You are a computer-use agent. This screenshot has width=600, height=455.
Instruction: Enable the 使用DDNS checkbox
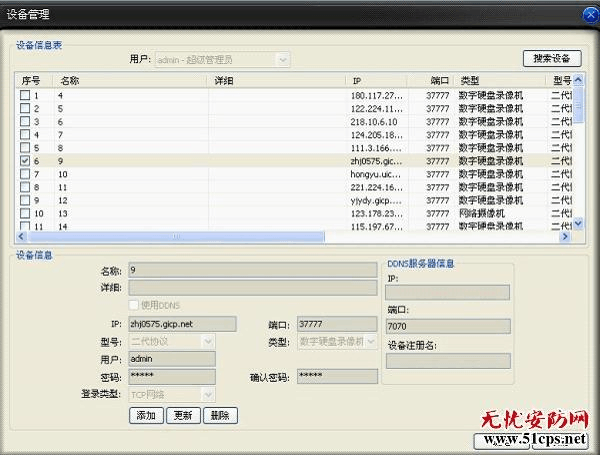pos(135,305)
